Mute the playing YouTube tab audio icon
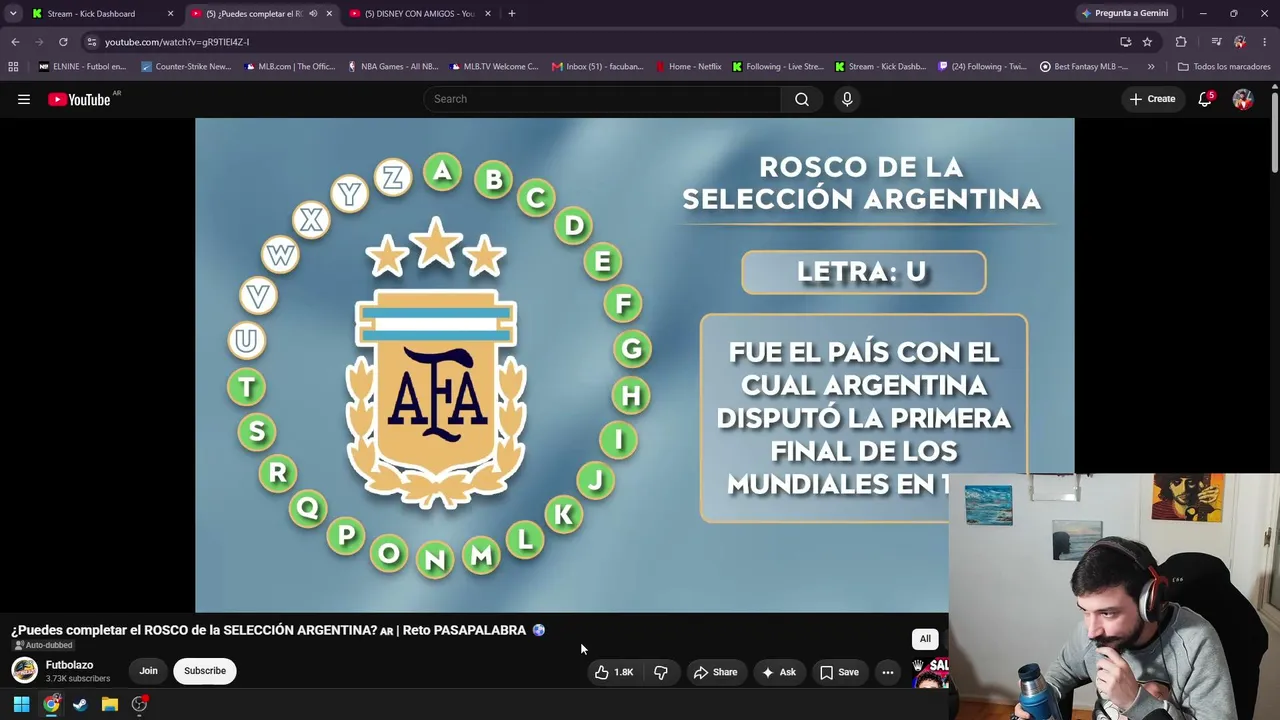 (x=313, y=14)
